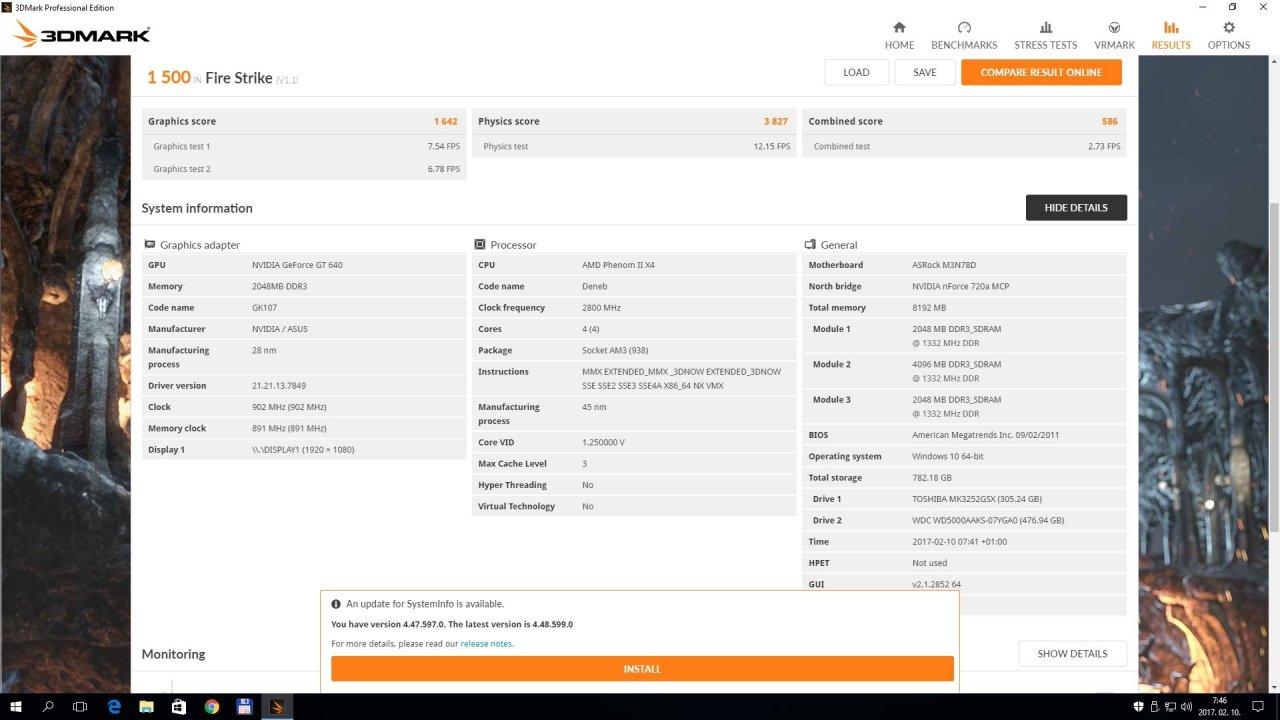Open the BENCHMARKS section

(x=964, y=35)
